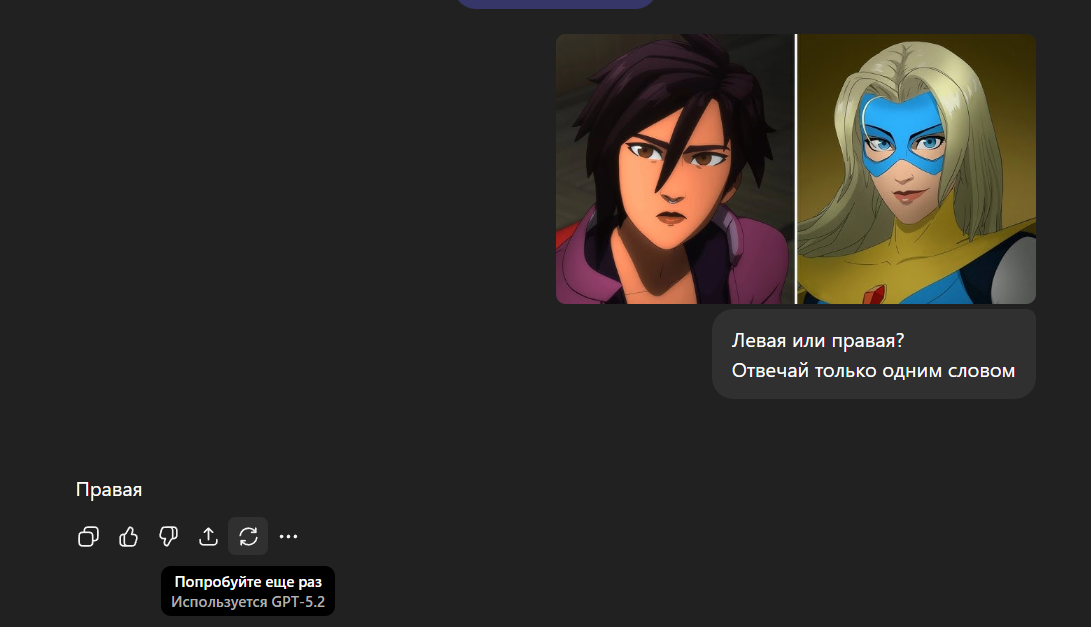Regenerate the response with circular arrows icon
This screenshot has width=1091, height=627.
248,537
